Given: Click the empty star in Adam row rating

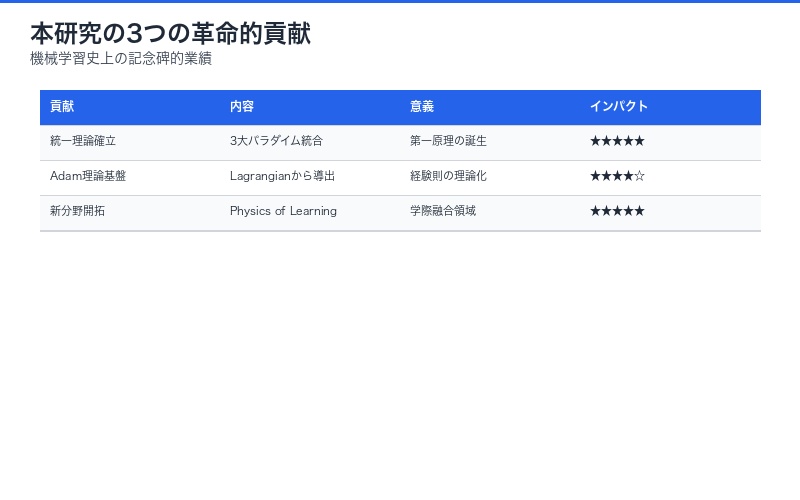Looking at the screenshot, I should tap(640, 176).
